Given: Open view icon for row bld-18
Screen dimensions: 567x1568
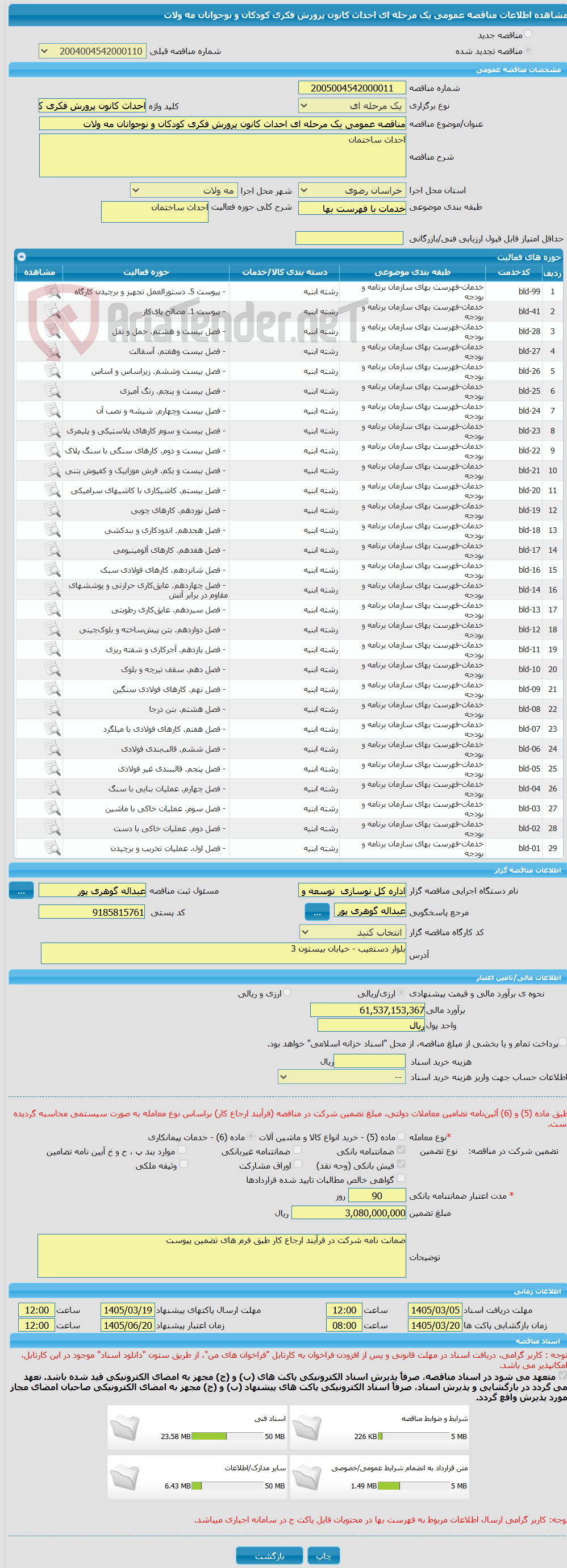Looking at the screenshot, I should pyautogui.click(x=52, y=530).
